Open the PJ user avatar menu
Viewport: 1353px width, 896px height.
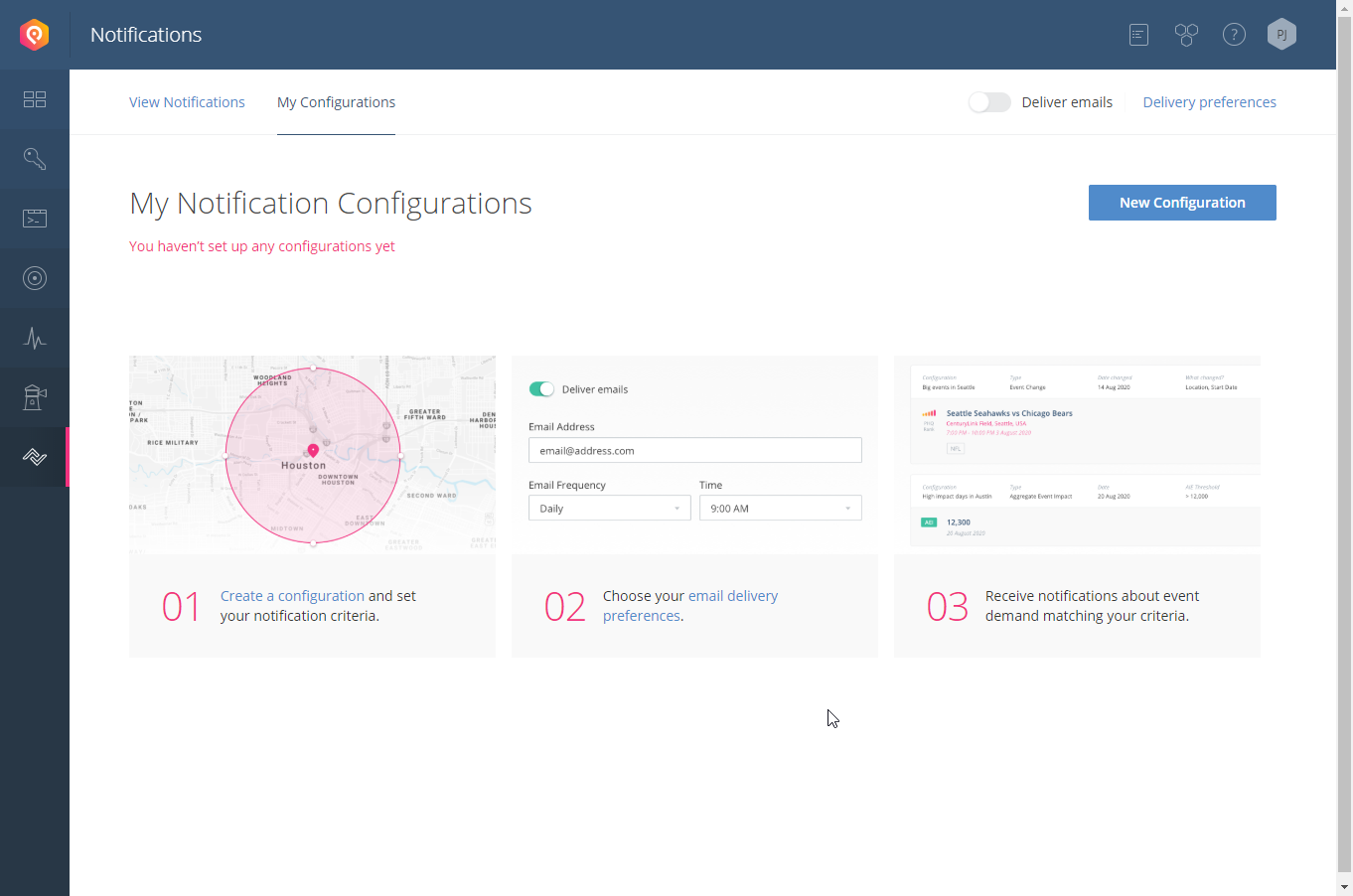click(1281, 35)
